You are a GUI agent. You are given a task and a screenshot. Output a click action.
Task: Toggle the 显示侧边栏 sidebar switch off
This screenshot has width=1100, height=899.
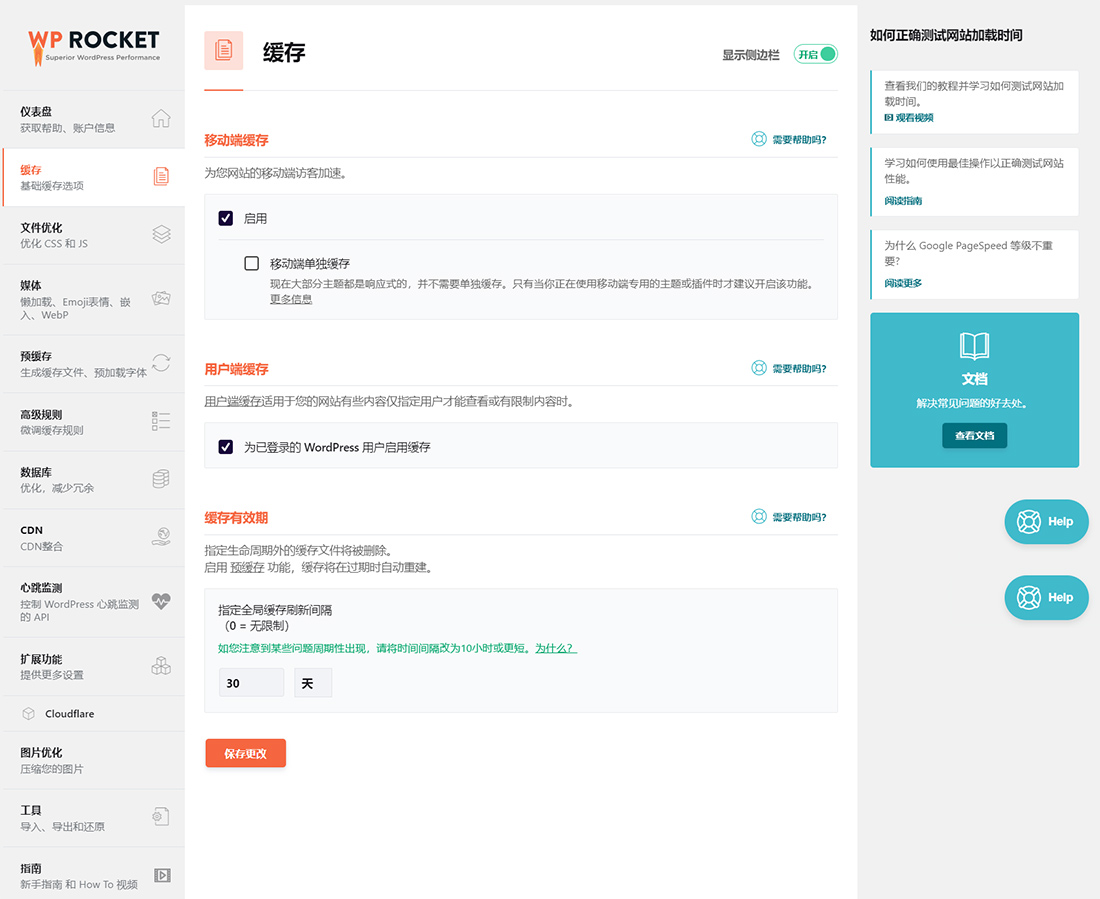point(815,55)
